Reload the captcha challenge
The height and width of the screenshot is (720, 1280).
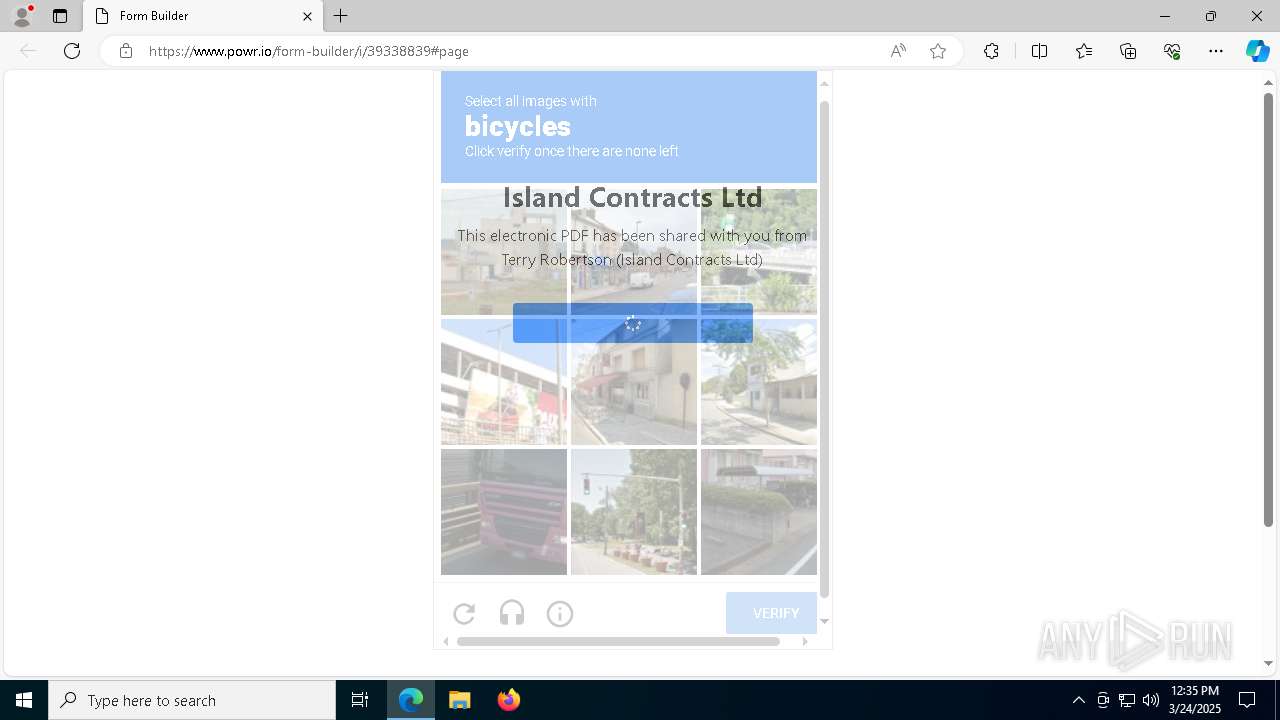point(464,614)
